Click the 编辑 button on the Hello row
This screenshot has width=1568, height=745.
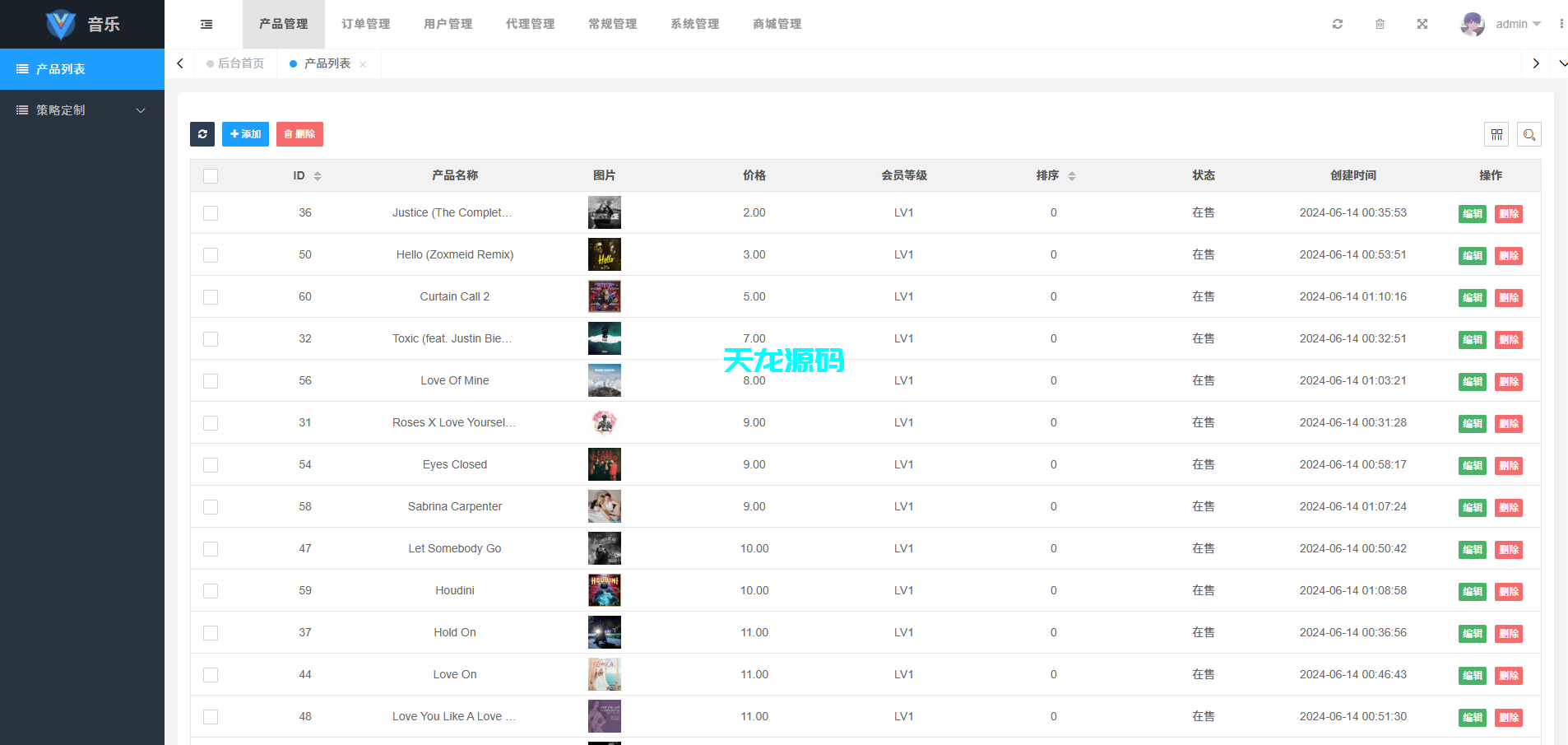point(1472,255)
